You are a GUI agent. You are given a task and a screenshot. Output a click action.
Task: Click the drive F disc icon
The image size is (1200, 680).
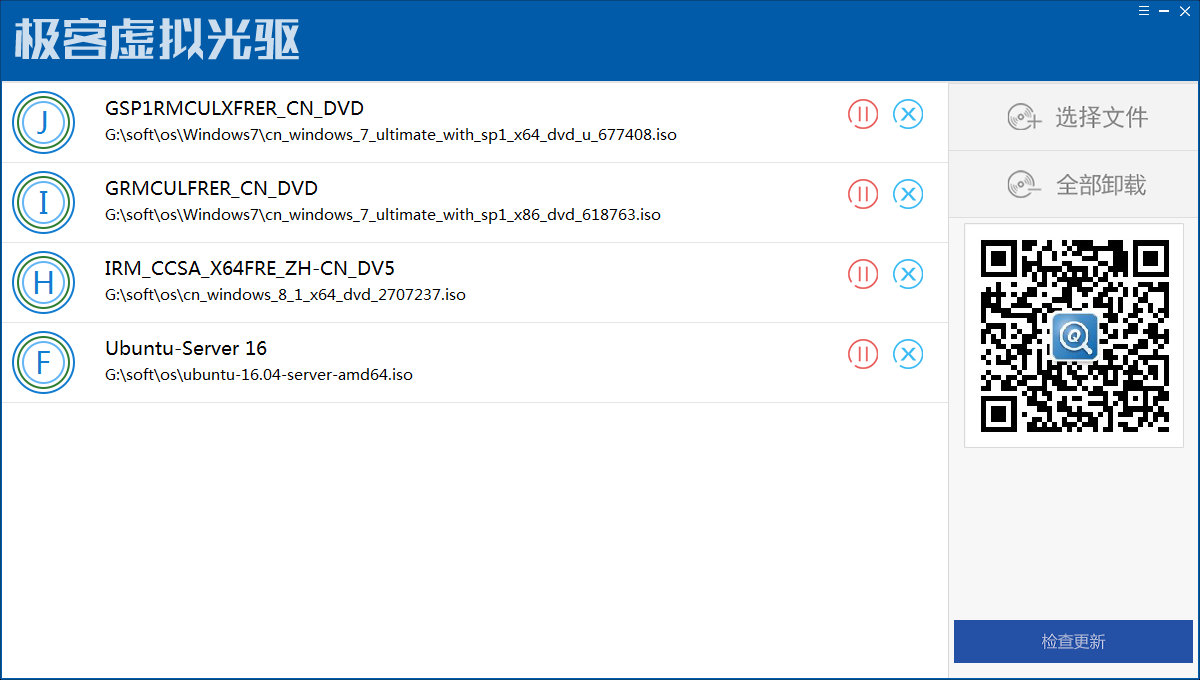click(43, 362)
